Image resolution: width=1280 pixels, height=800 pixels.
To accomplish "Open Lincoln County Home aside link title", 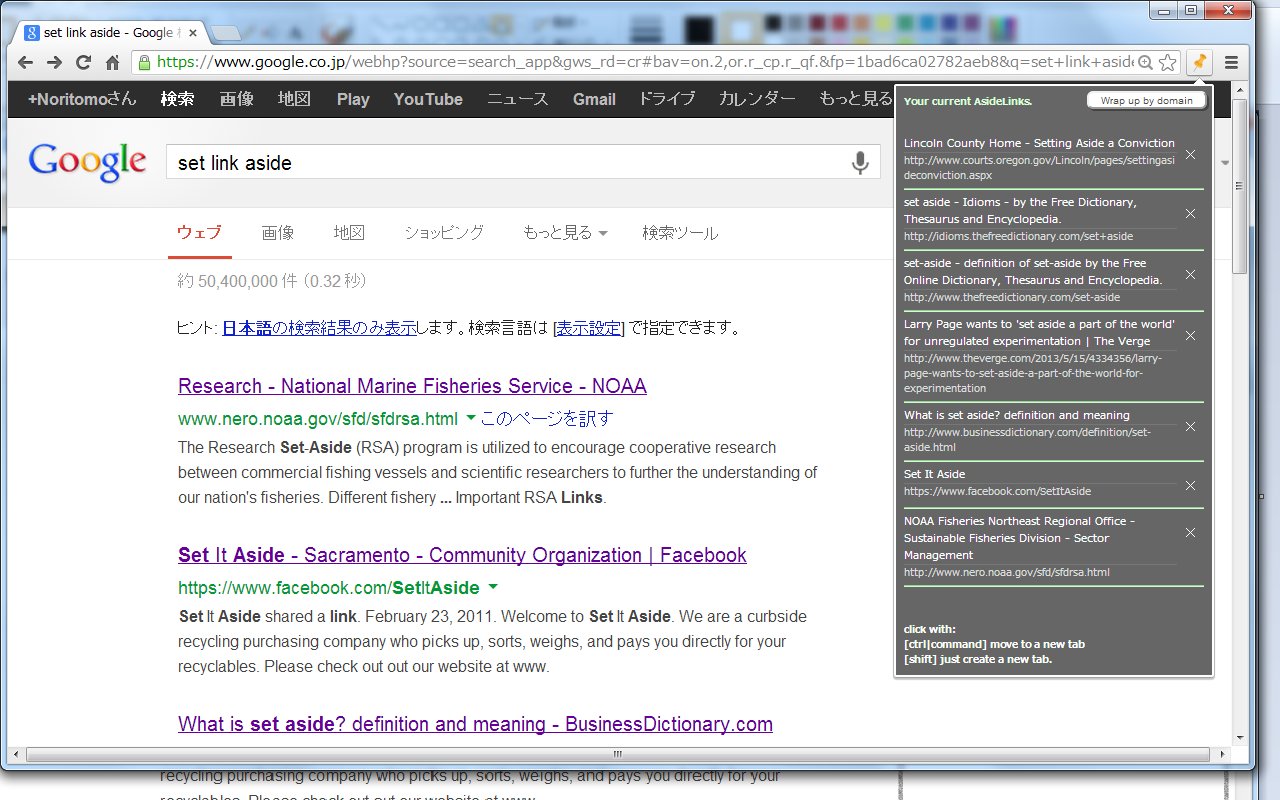I will click(1039, 143).
